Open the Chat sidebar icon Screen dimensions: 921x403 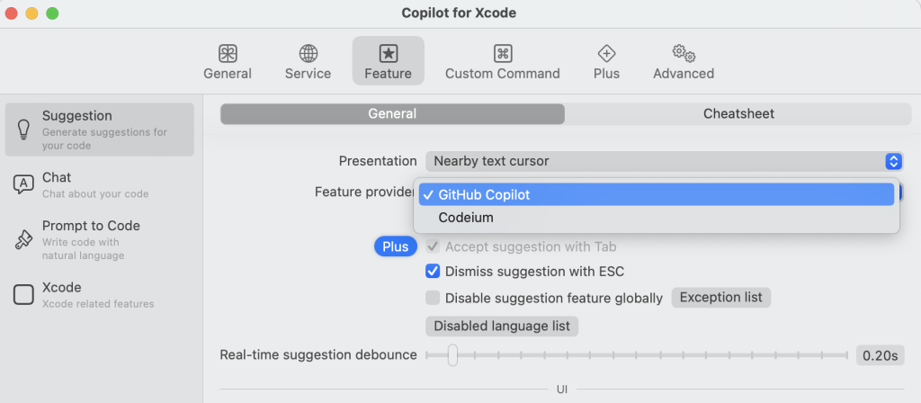(x=23, y=185)
